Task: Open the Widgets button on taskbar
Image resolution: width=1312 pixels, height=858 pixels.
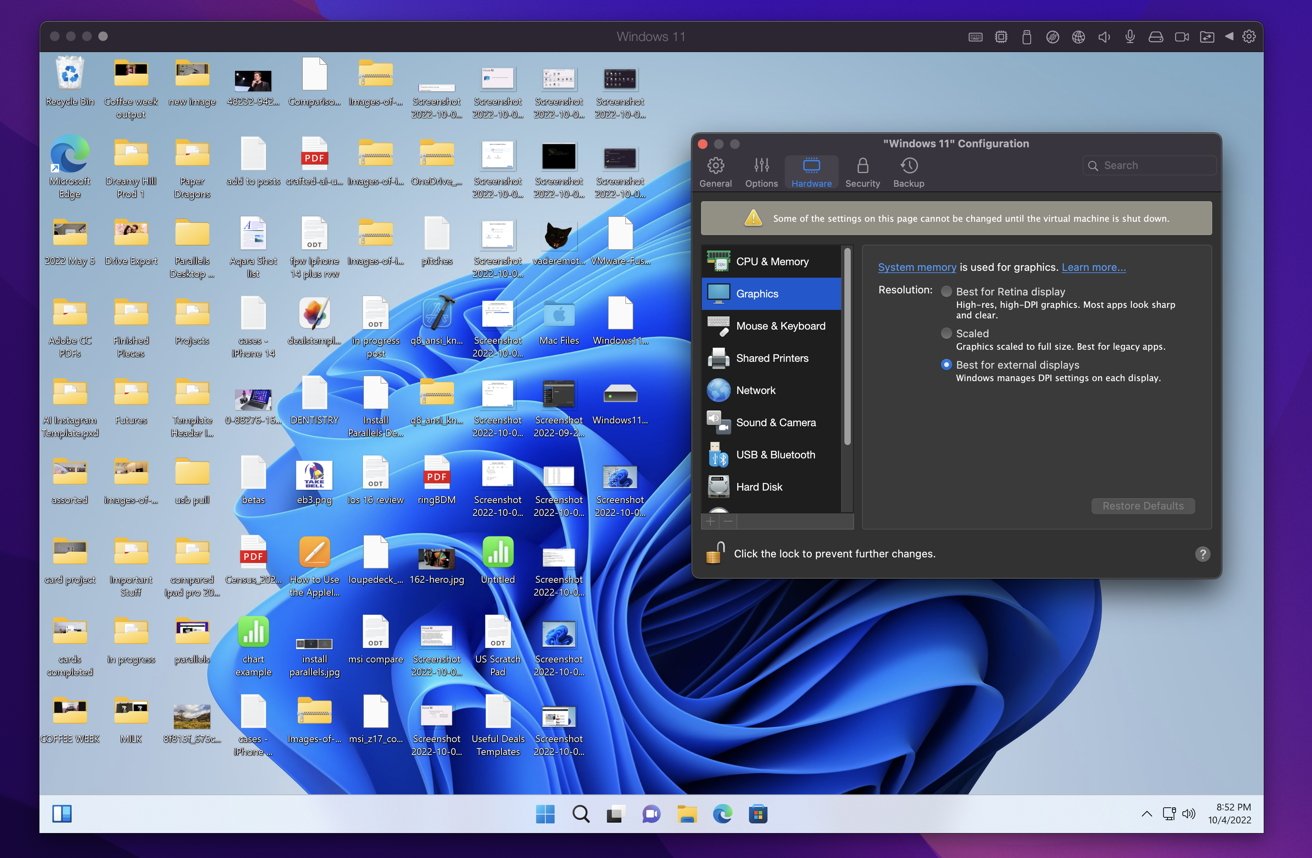Action: 62,814
